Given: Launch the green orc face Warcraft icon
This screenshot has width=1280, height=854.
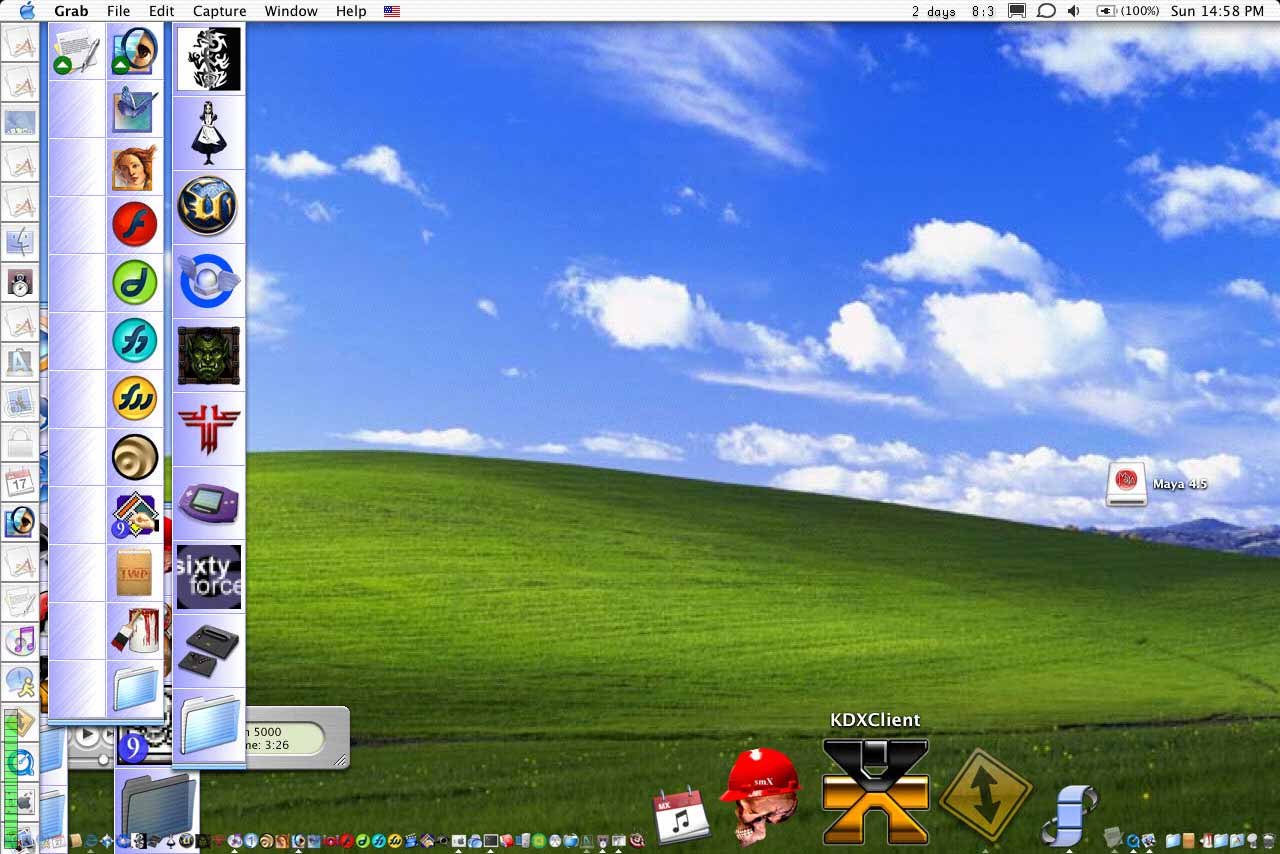Looking at the screenshot, I should click(209, 355).
